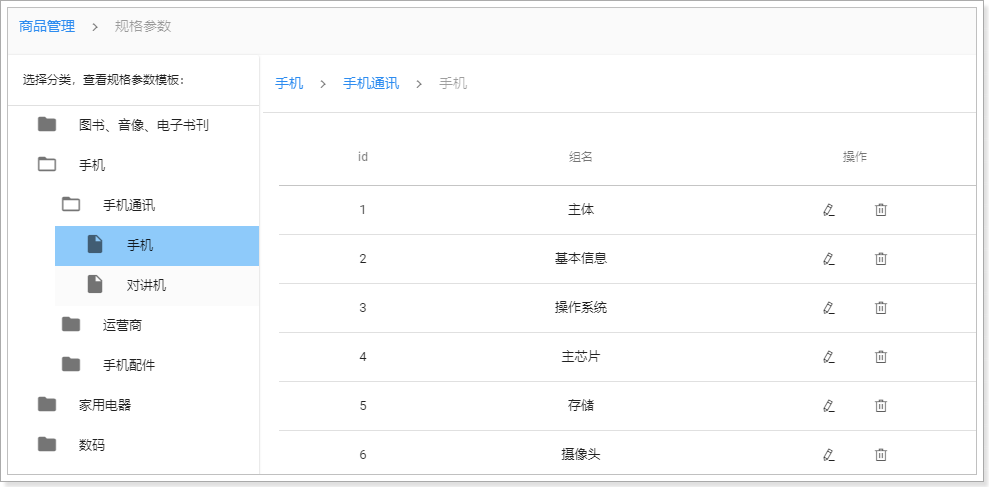
Task: Click the edit pencil icon for 主体 row
Action: [828, 210]
